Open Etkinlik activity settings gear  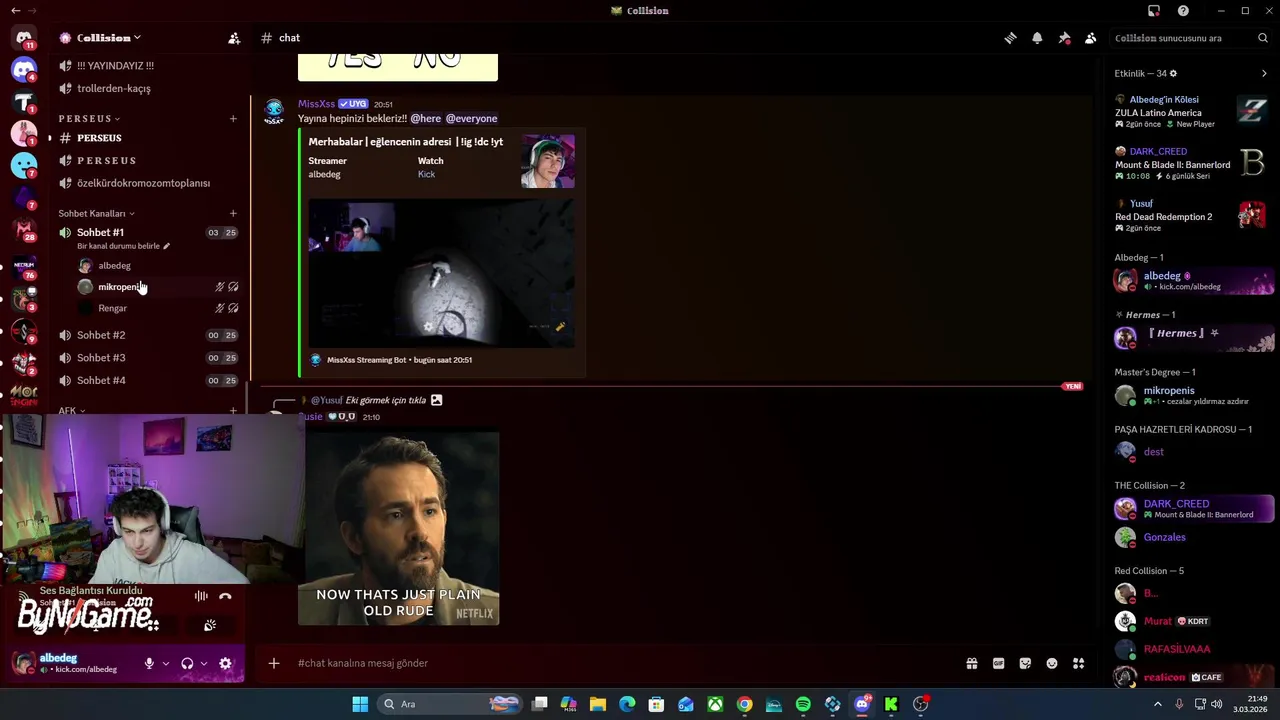[x=1173, y=73]
